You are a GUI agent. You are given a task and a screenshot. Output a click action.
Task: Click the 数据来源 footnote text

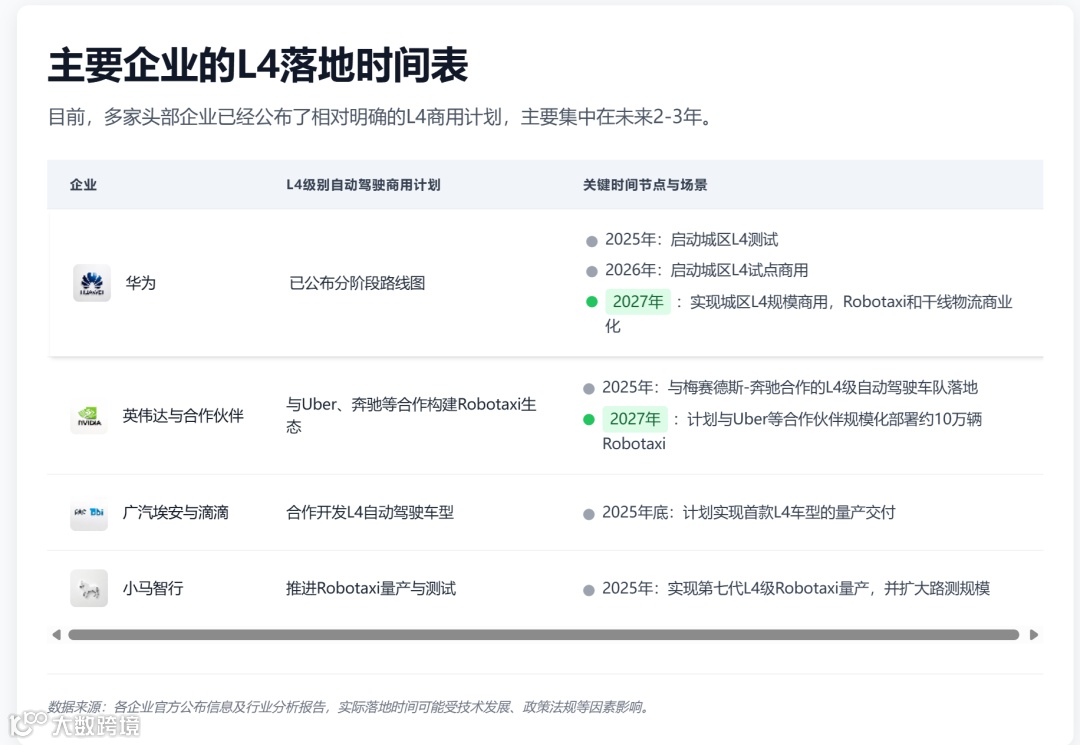coord(349,707)
